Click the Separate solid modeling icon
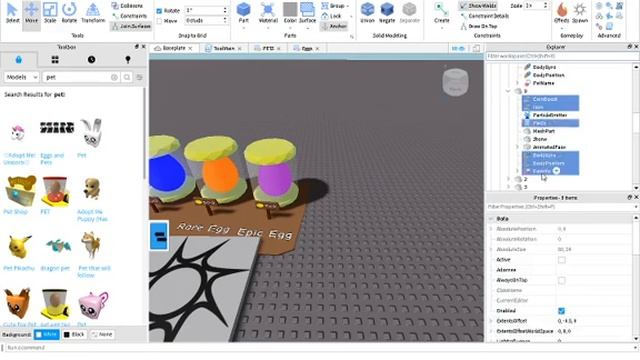Viewport: 640px width, 360px height. (x=409, y=13)
